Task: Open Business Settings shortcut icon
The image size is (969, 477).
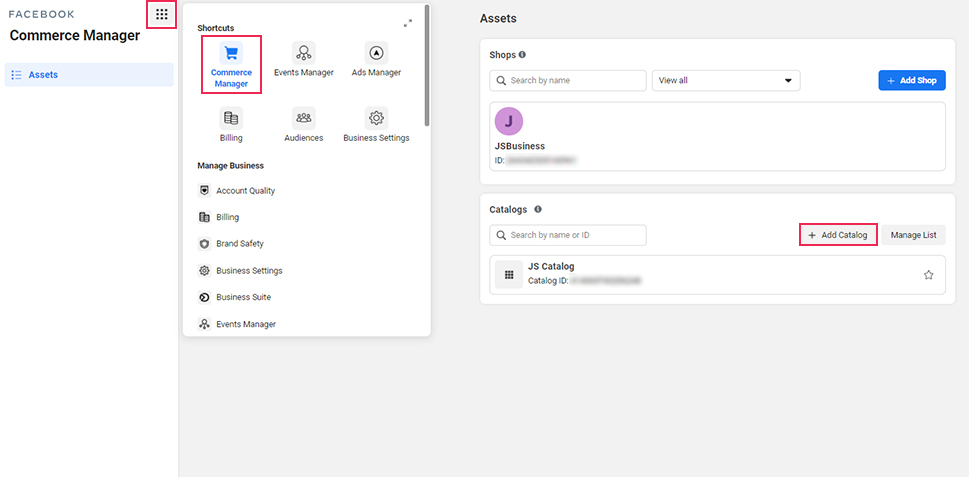Action: point(376,117)
